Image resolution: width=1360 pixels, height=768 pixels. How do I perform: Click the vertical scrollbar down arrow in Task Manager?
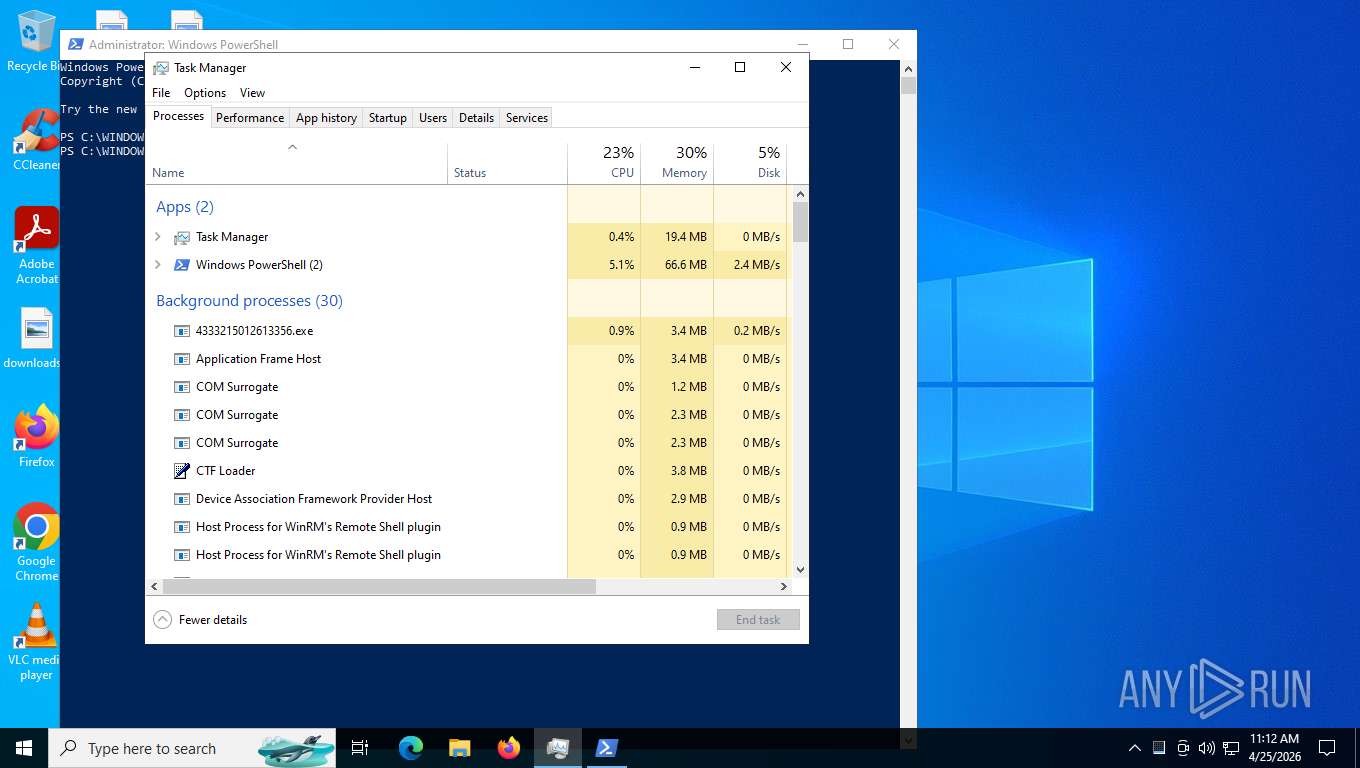tap(800, 570)
